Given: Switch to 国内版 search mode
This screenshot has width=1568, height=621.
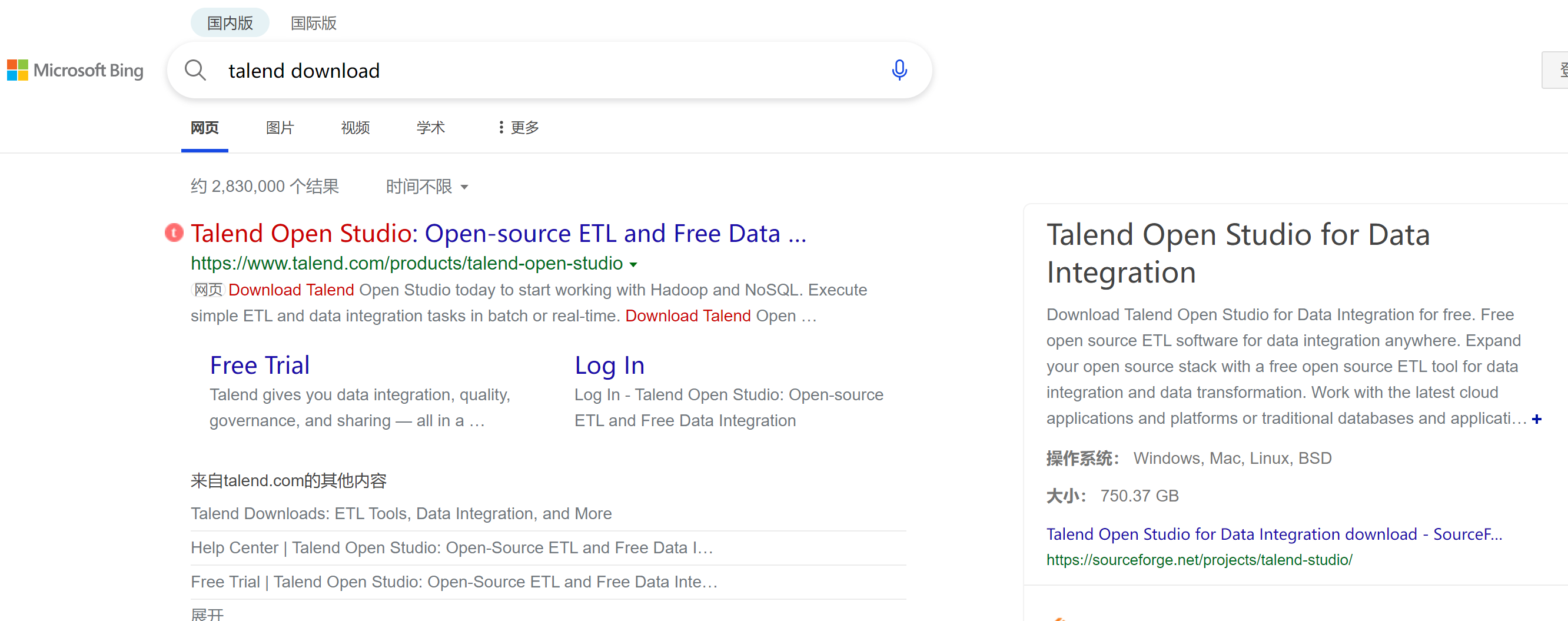Looking at the screenshot, I should (x=230, y=23).
